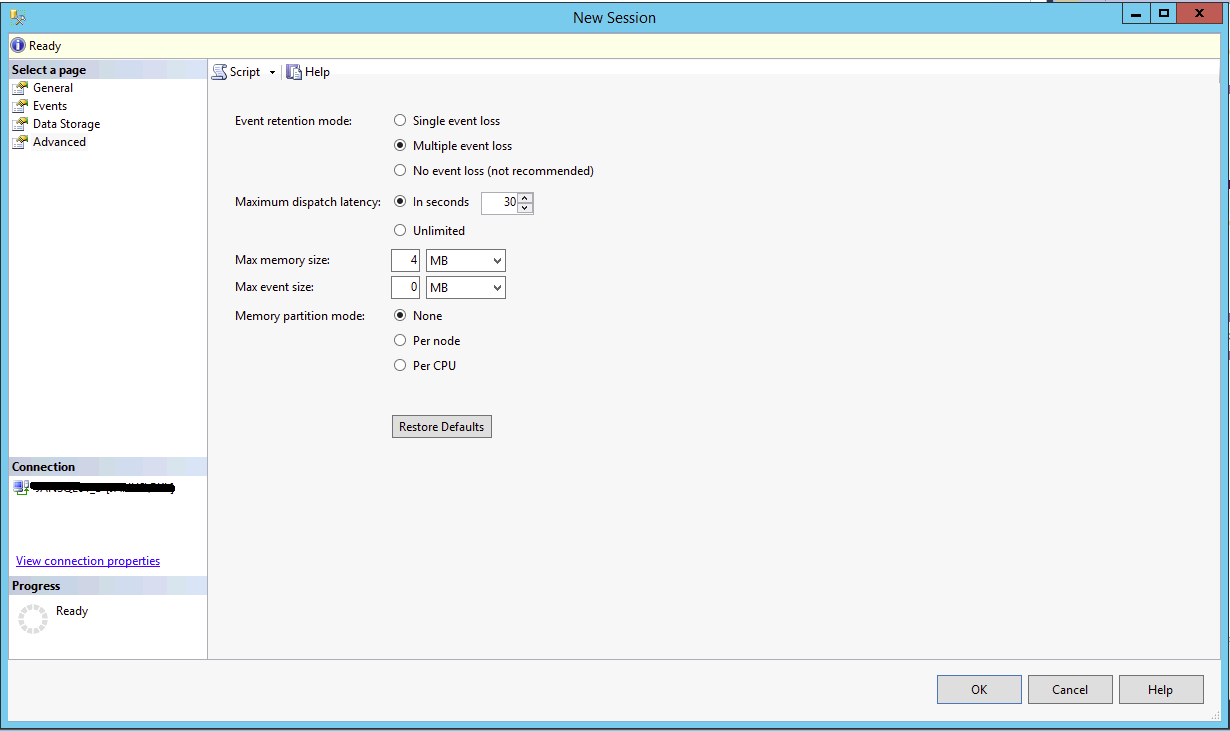Click the Data Storage page icon

pyautogui.click(x=20, y=124)
